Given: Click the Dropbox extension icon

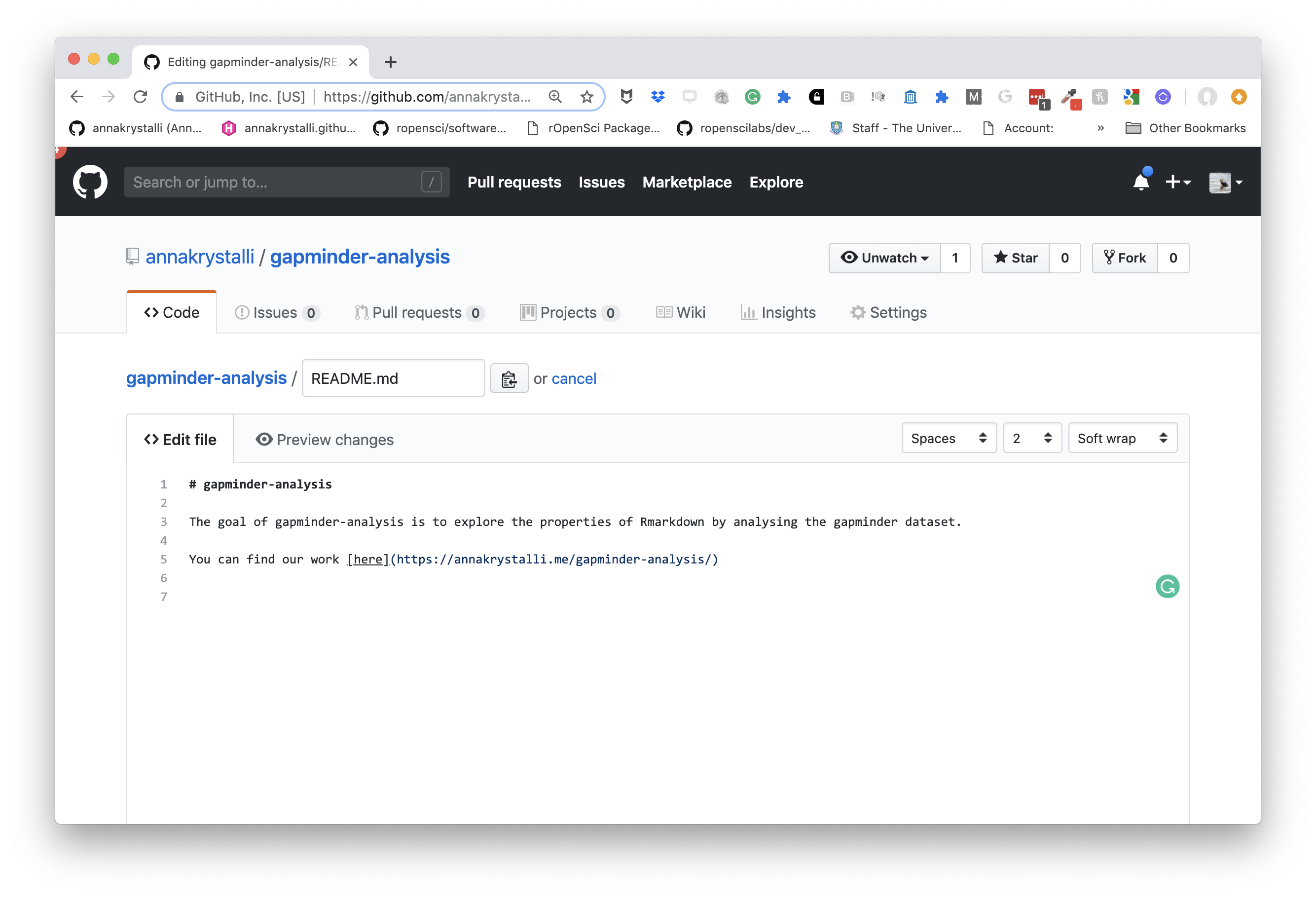Looking at the screenshot, I should 658,97.
